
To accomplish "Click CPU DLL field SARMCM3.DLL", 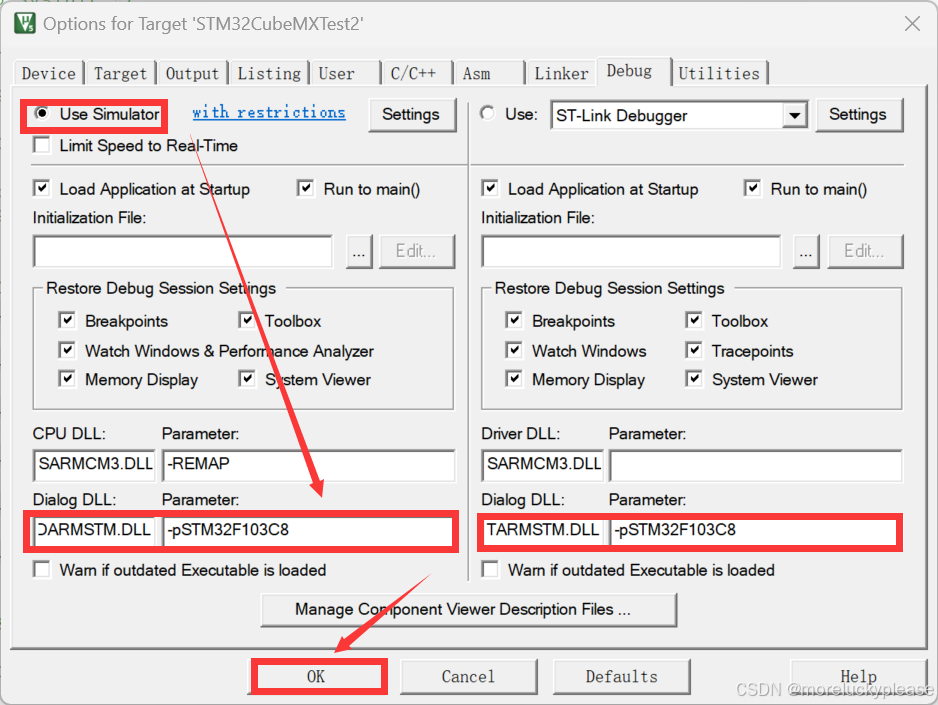I will [95, 465].
